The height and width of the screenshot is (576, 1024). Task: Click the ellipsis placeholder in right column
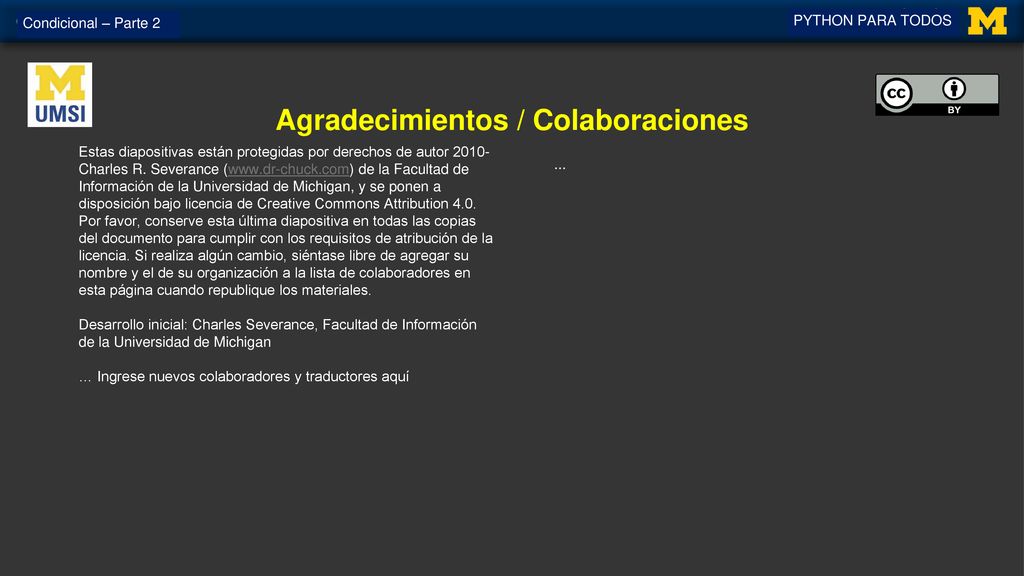pos(560,167)
